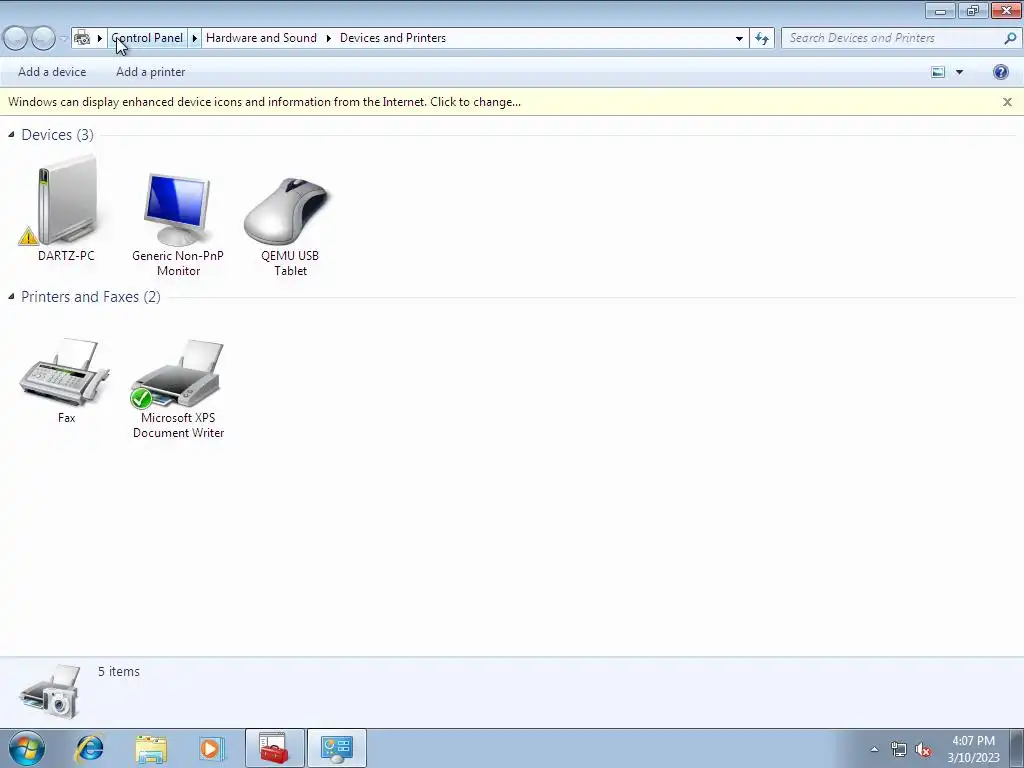Click Devices and Printers breadcrumb
This screenshot has width=1024, height=768.
coord(393,38)
